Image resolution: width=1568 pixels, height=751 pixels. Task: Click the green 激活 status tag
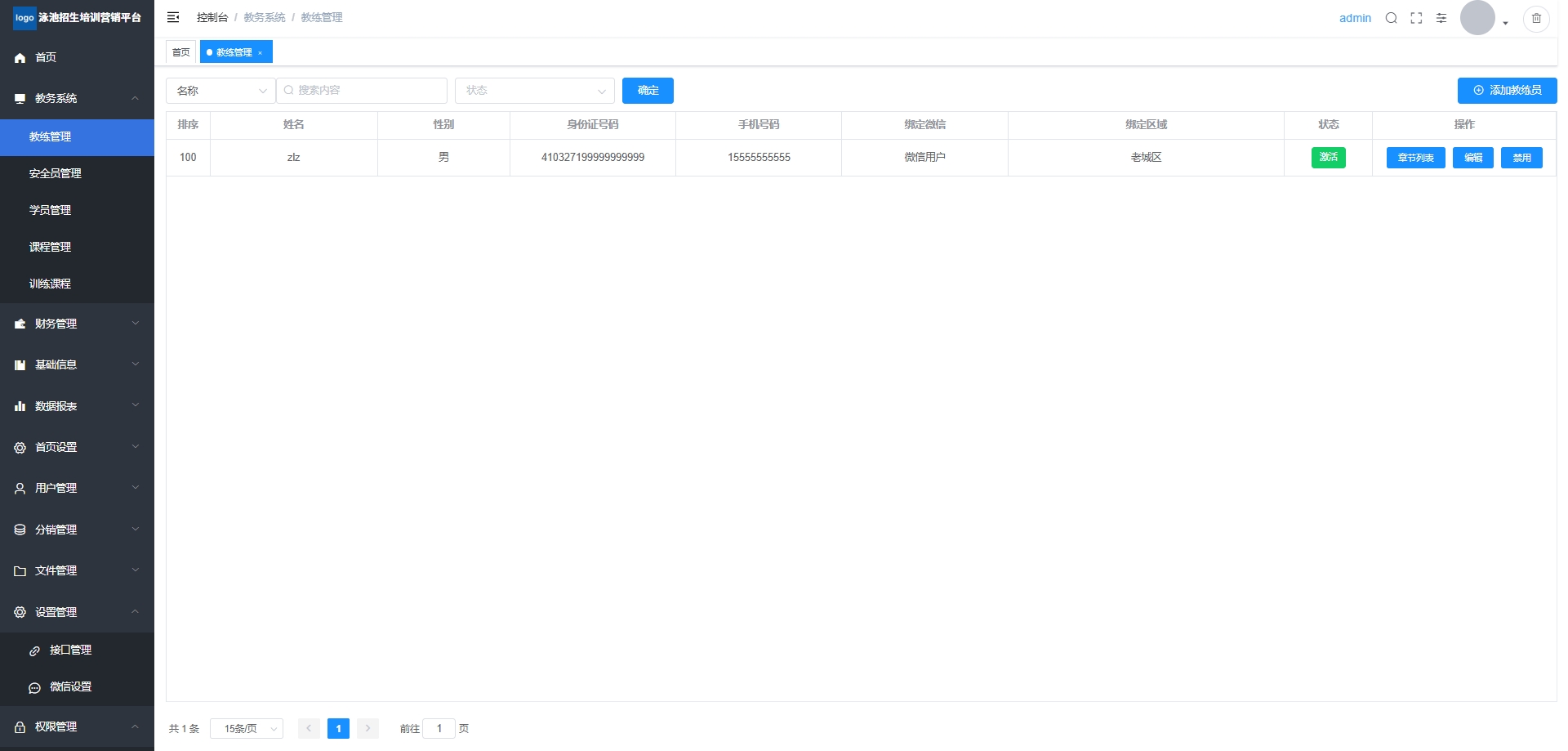pyautogui.click(x=1329, y=157)
